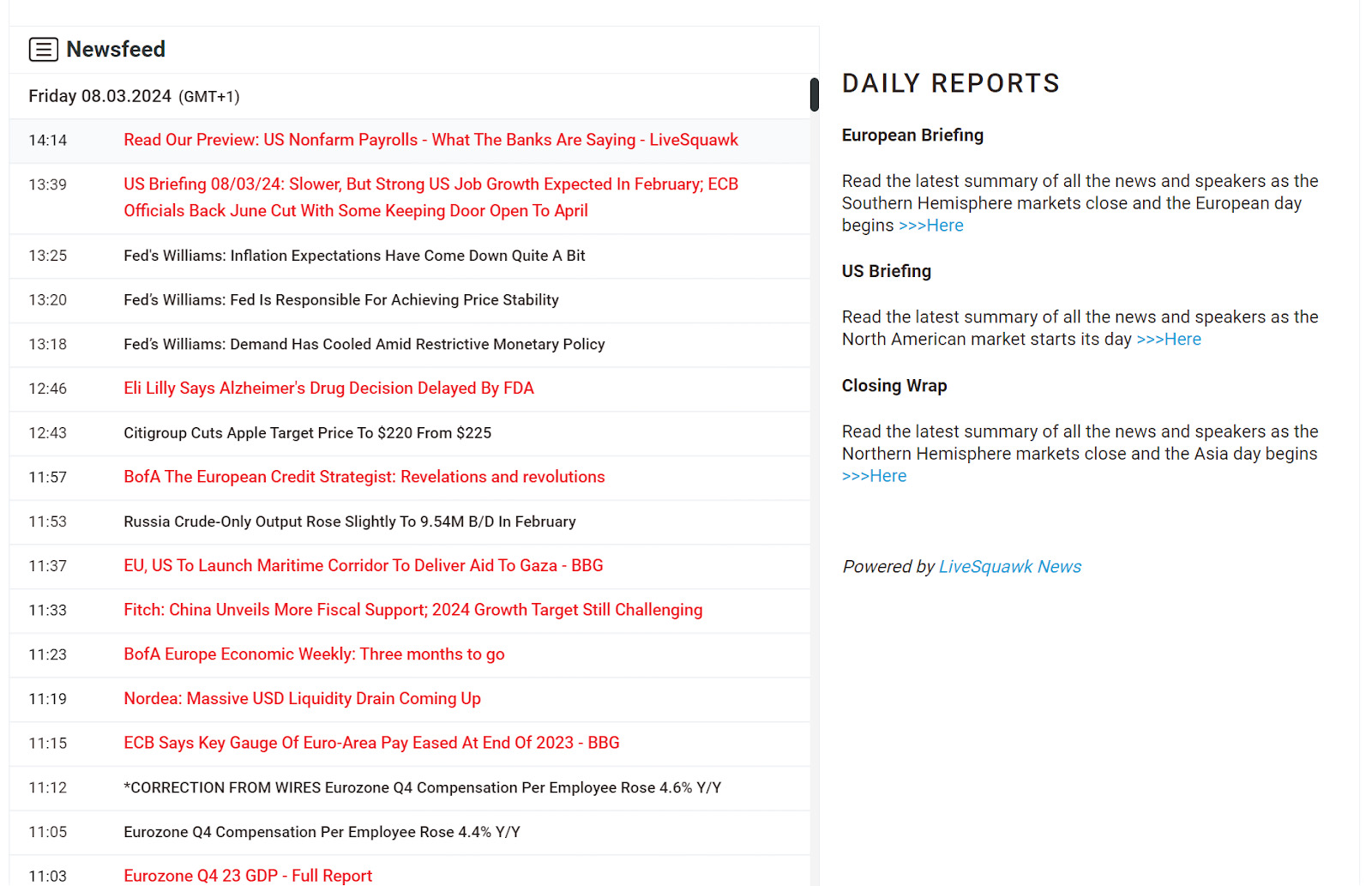Select 'Inflation Expectations Have Come Down' headline

[x=354, y=256]
